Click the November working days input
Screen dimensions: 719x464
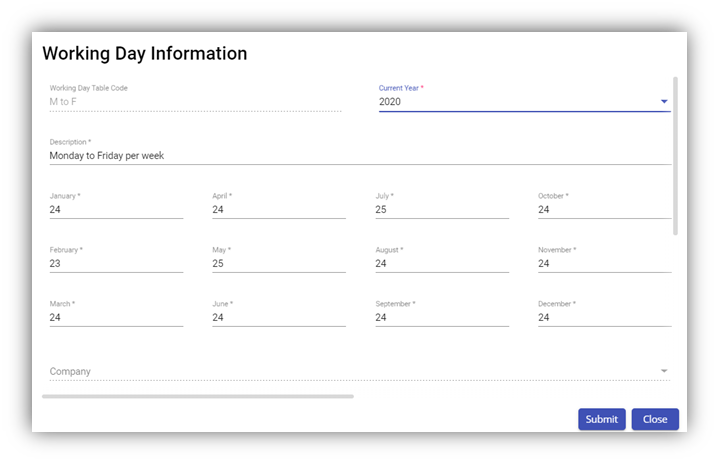pyautogui.click(x=604, y=264)
